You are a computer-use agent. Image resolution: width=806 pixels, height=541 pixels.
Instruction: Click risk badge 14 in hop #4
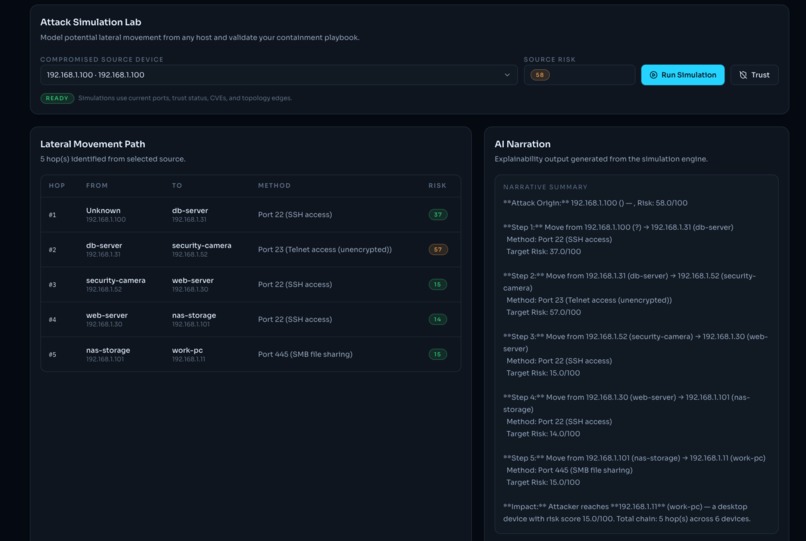(x=438, y=320)
